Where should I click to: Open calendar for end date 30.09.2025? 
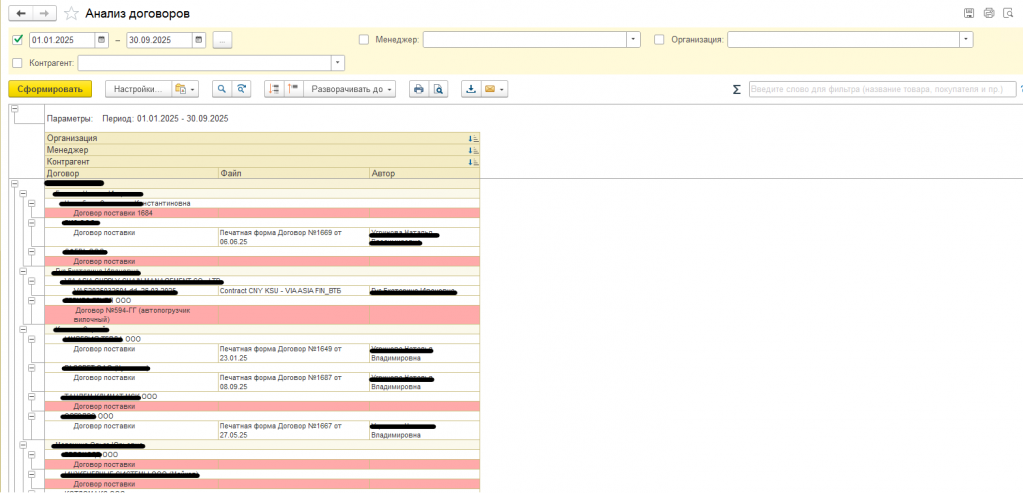pyautogui.click(x=199, y=40)
